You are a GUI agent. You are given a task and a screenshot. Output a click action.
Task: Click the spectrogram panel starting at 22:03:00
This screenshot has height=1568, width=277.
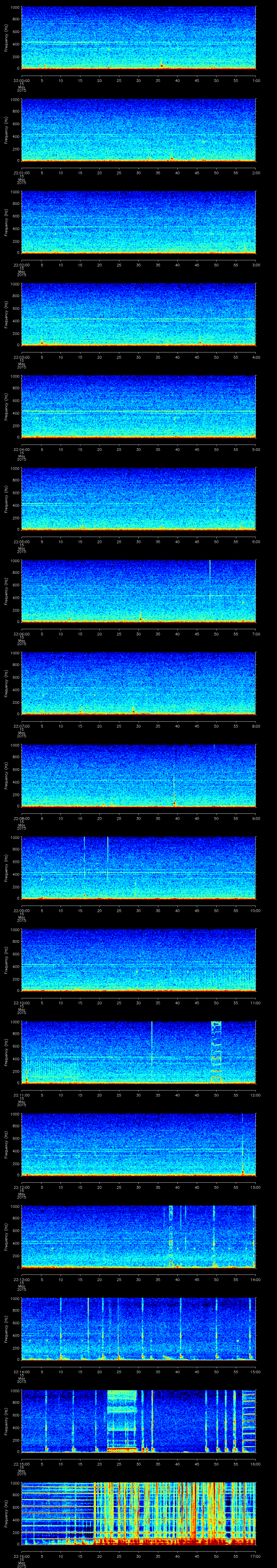point(139,314)
